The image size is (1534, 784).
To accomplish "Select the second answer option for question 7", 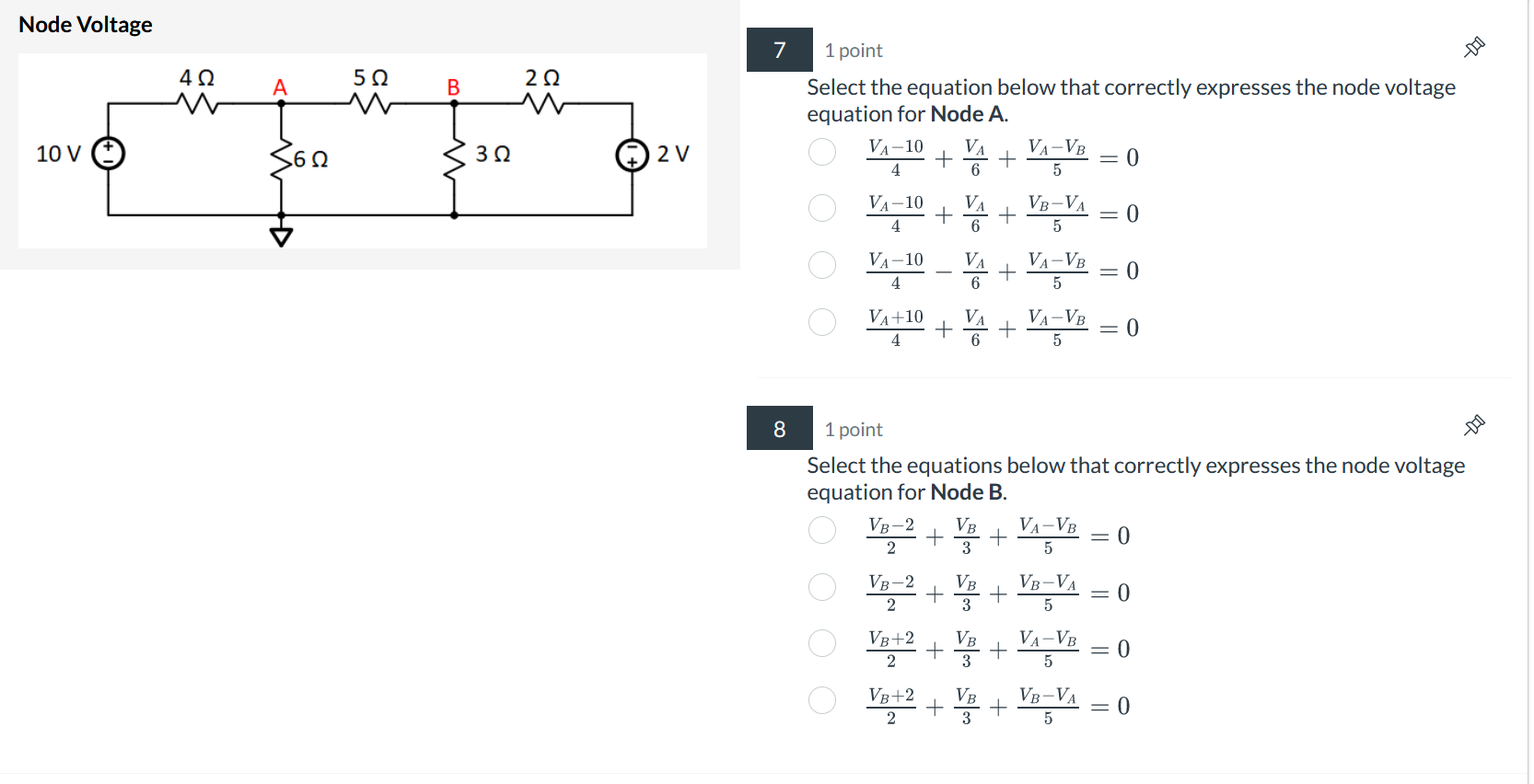I will (x=822, y=208).
